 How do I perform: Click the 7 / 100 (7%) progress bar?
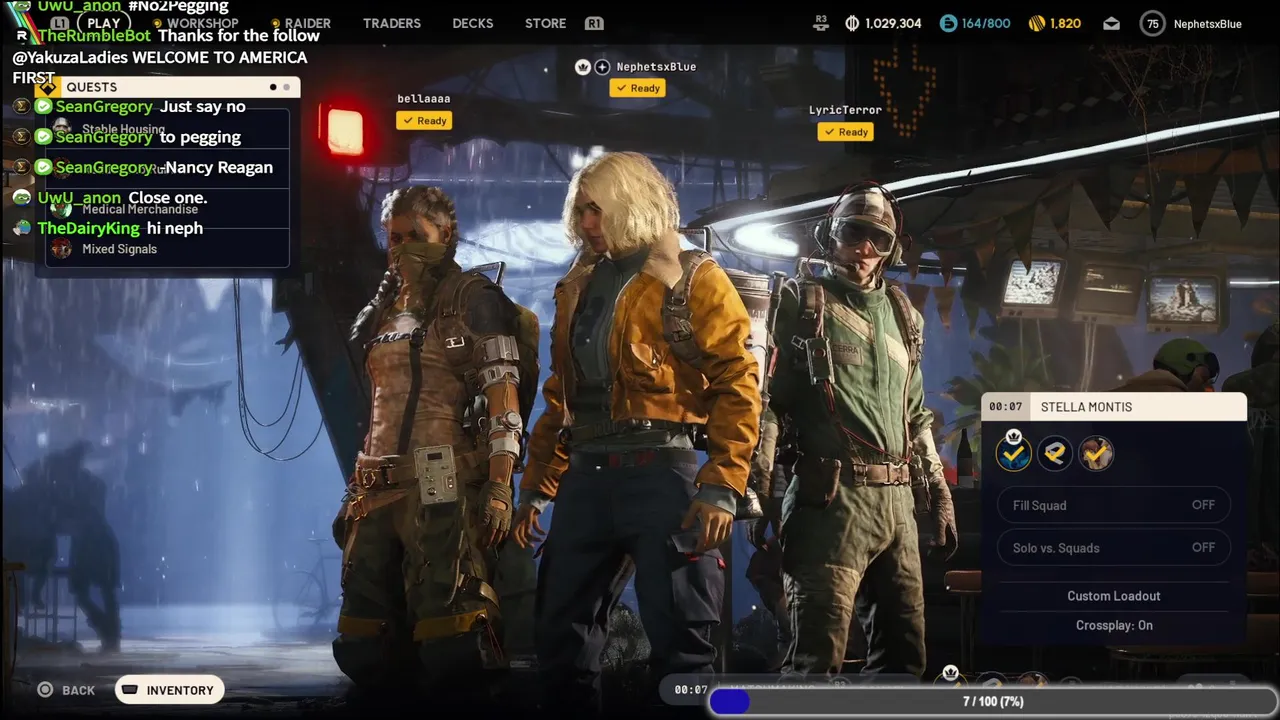(993, 702)
